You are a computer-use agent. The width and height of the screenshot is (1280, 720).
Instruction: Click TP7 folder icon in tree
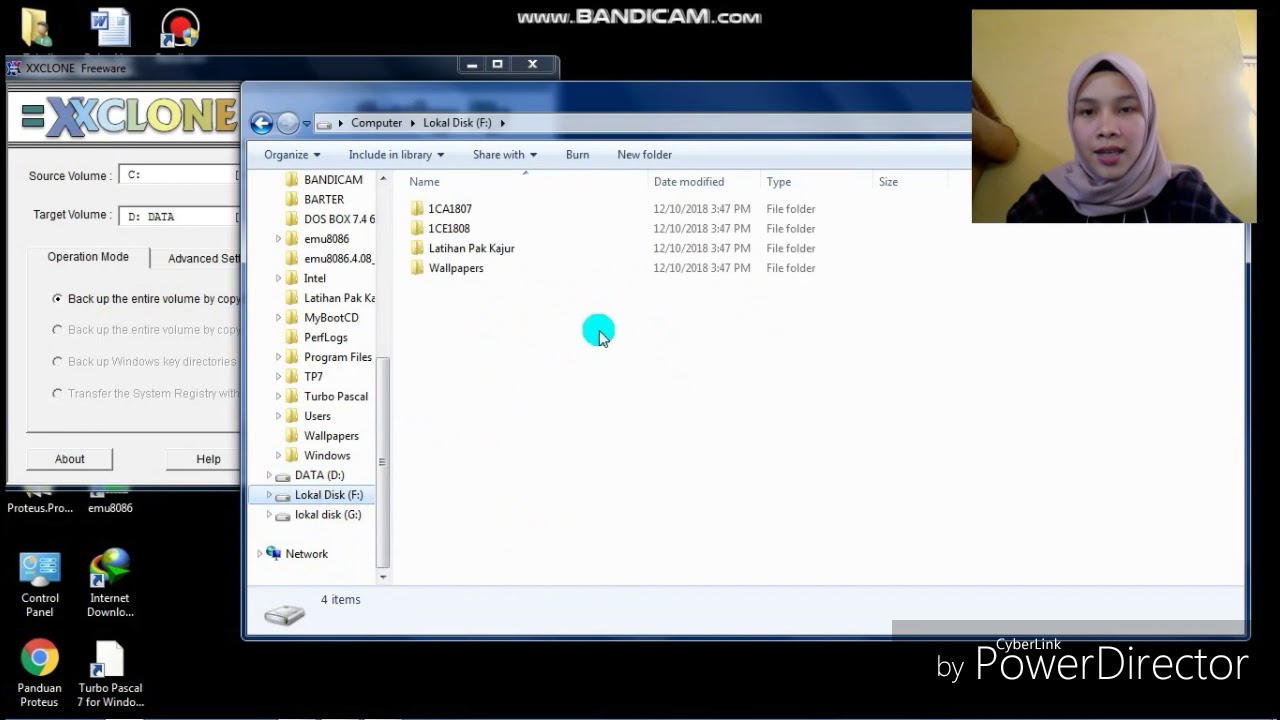(292, 377)
